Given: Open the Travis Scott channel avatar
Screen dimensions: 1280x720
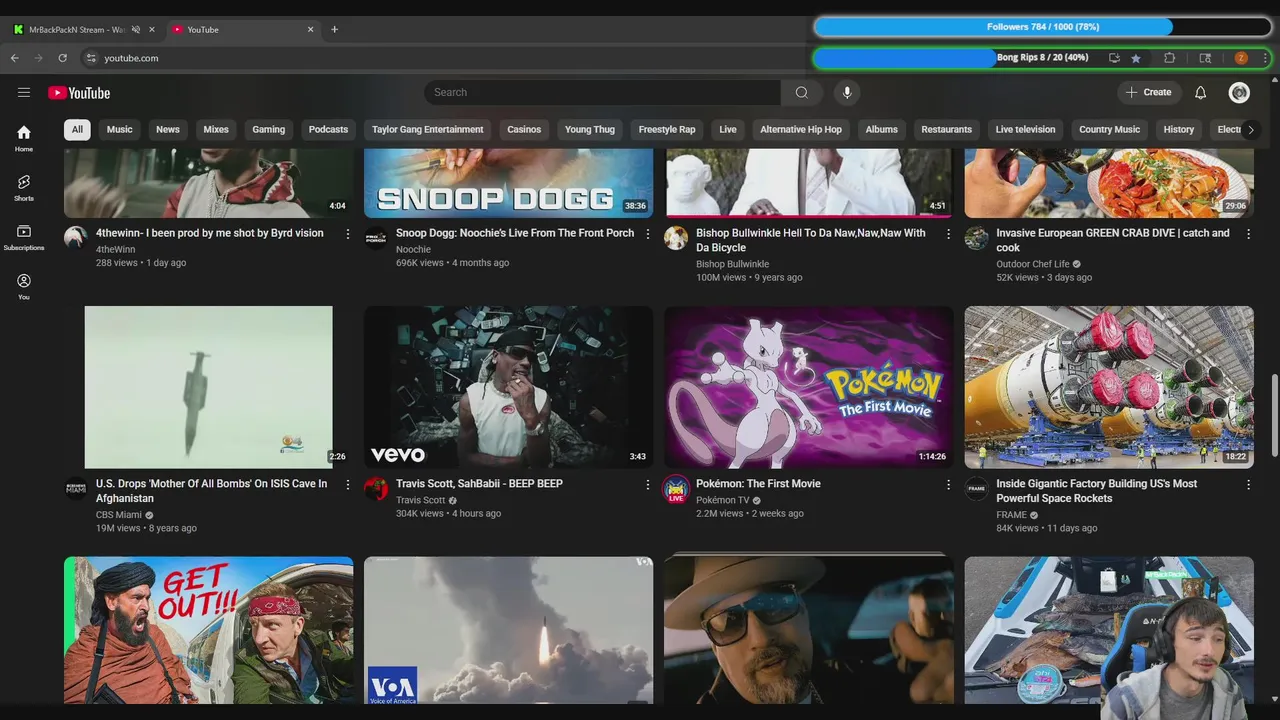Looking at the screenshot, I should 376,488.
